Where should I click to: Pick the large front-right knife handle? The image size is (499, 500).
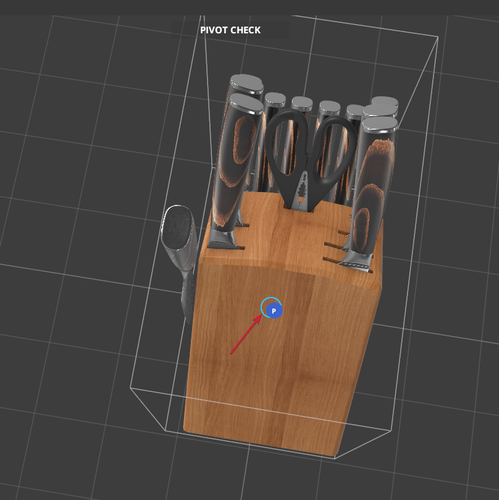point(373,187)
